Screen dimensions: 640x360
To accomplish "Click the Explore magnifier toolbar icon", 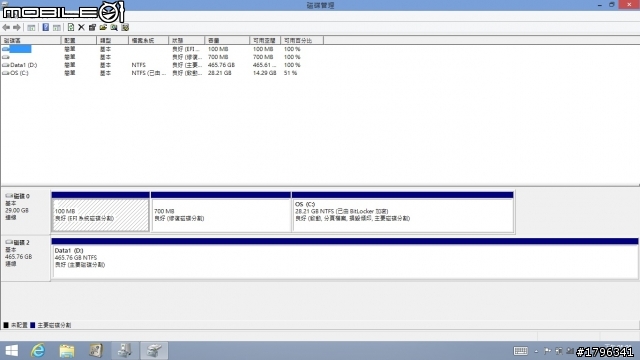I will tap(114, 27).
